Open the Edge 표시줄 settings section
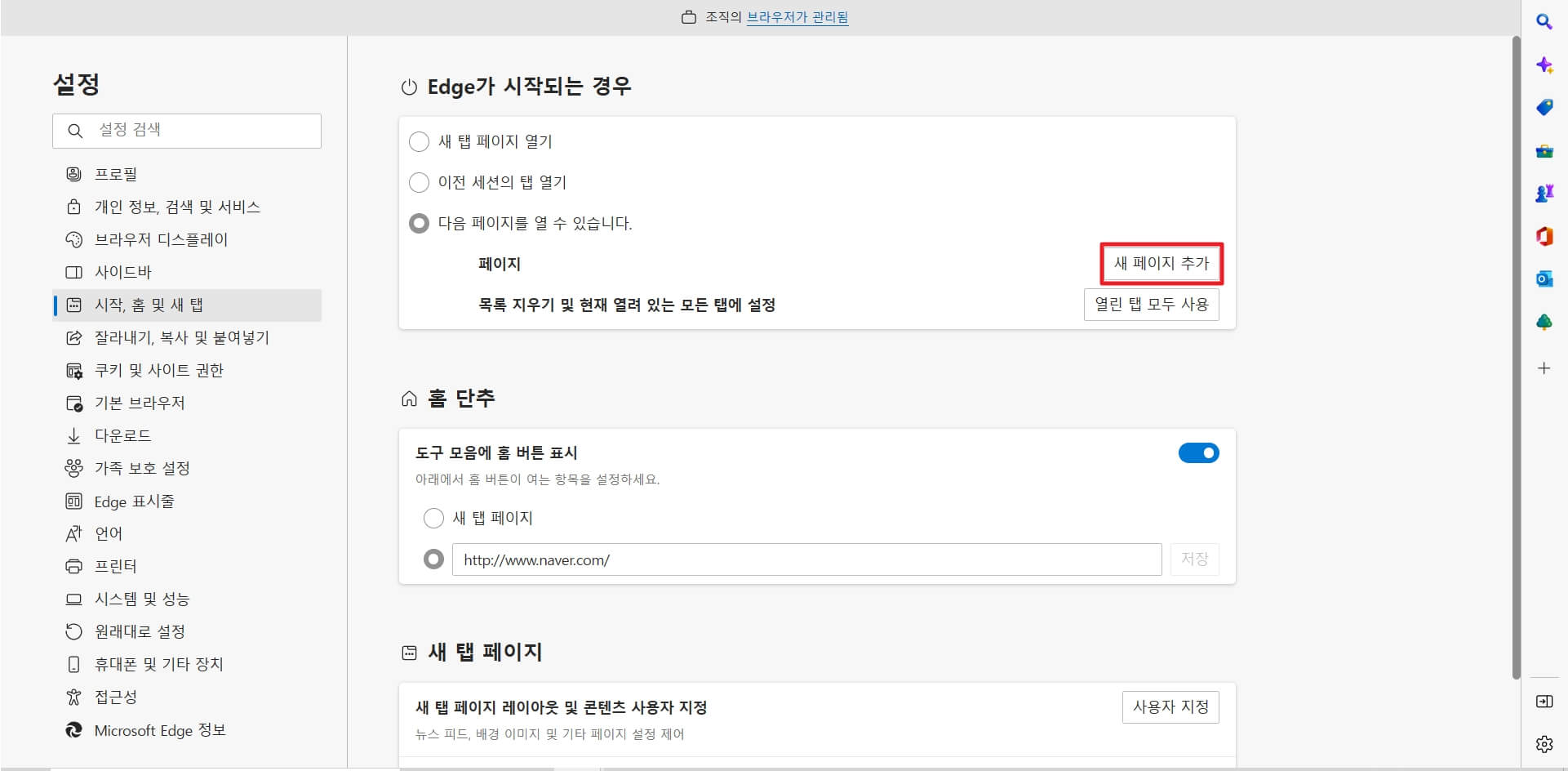This screenshot has width=1568, height=771. coord(187,501)
